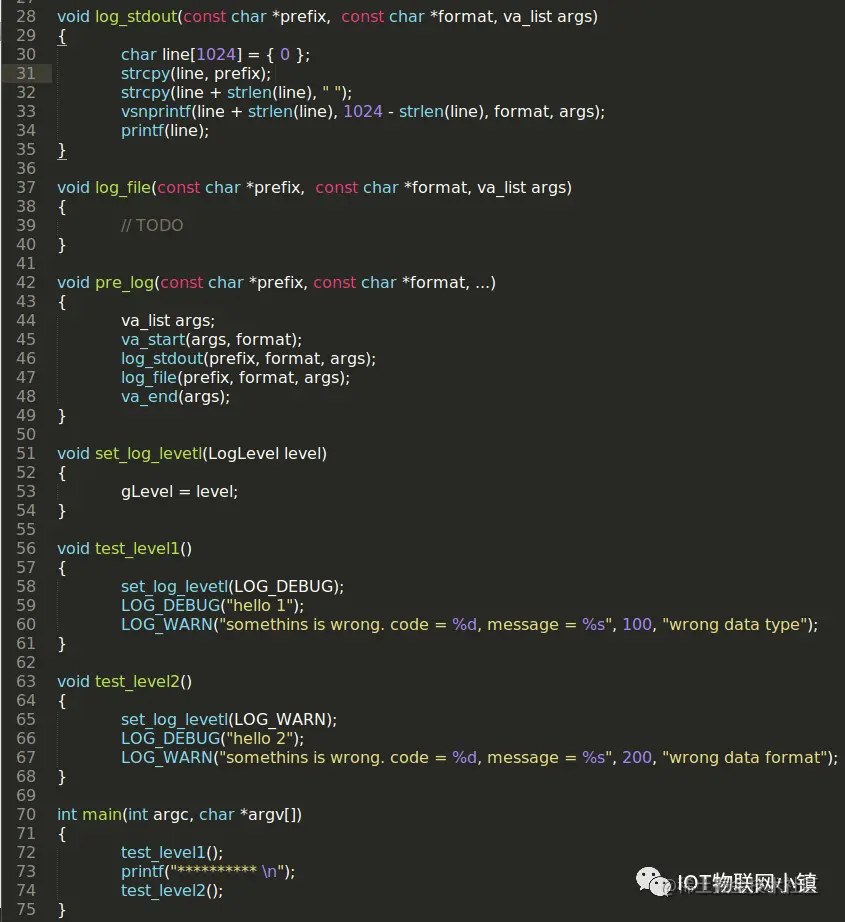Image resolution: width=845 pixels, height=922 pixels.
Task: Click 'log_file(prefix, format, args);' call on line 47
Action: 235,378
